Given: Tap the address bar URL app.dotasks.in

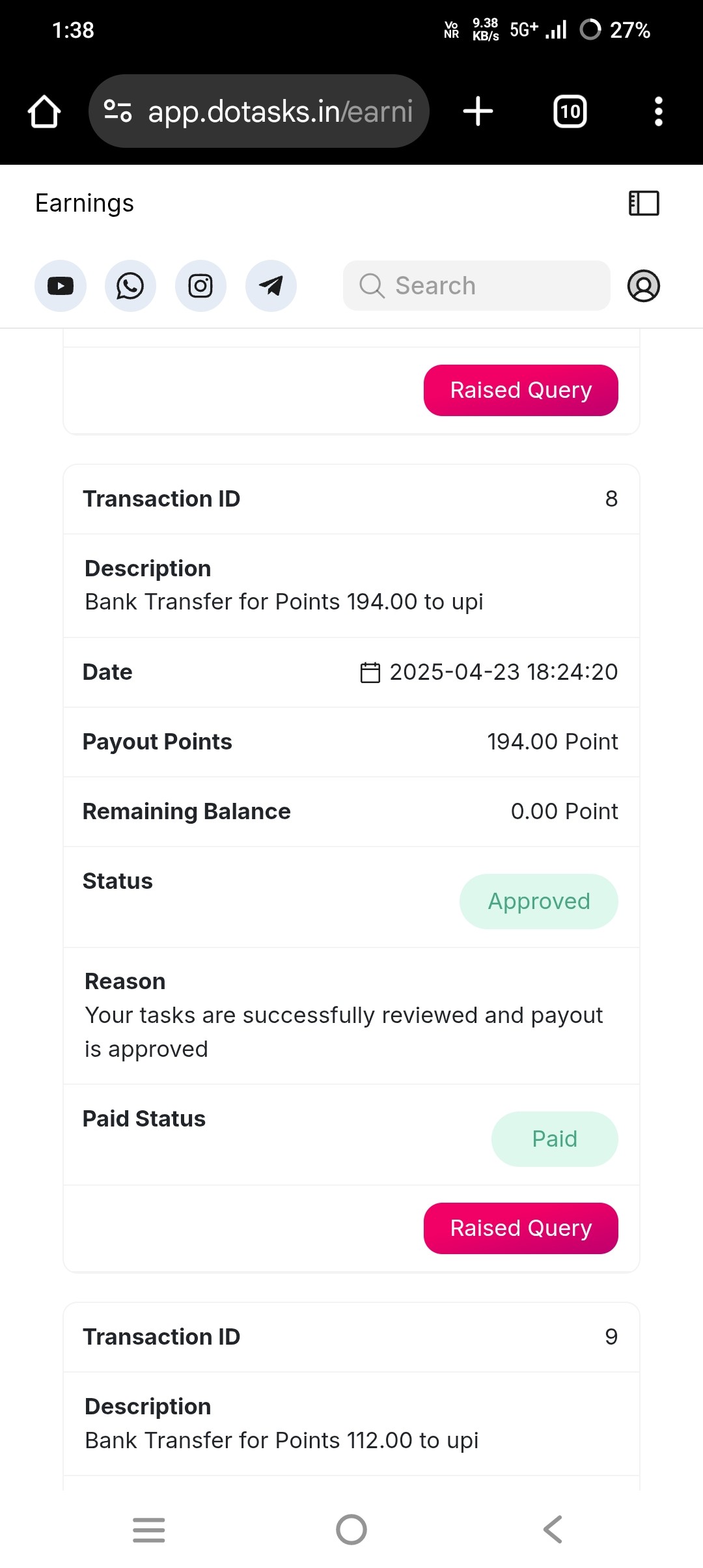Looking at the screenshot, I should click(281, 111).
